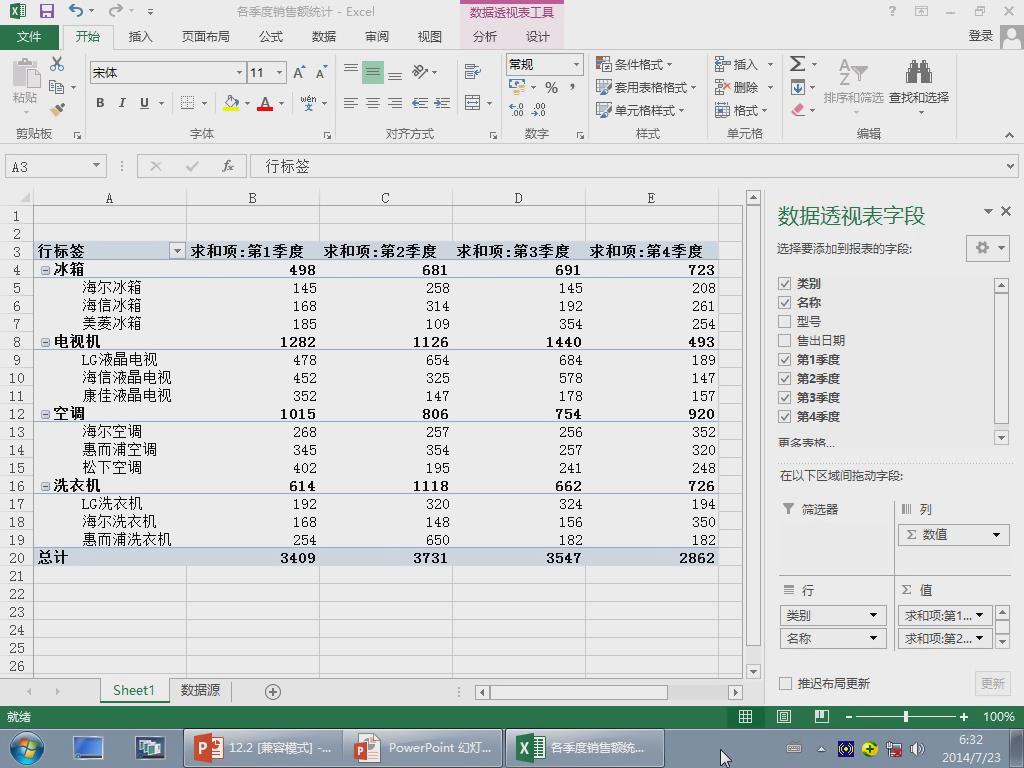Open 条件格式 menu
The image size is (1024, 768).
point(634,64)
